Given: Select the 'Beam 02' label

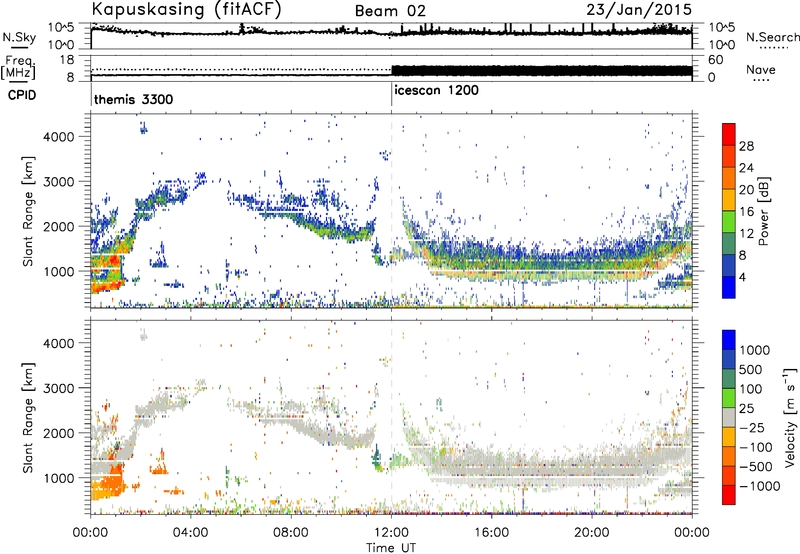Looking at the screenshot, I should click(x=390, y=11).
